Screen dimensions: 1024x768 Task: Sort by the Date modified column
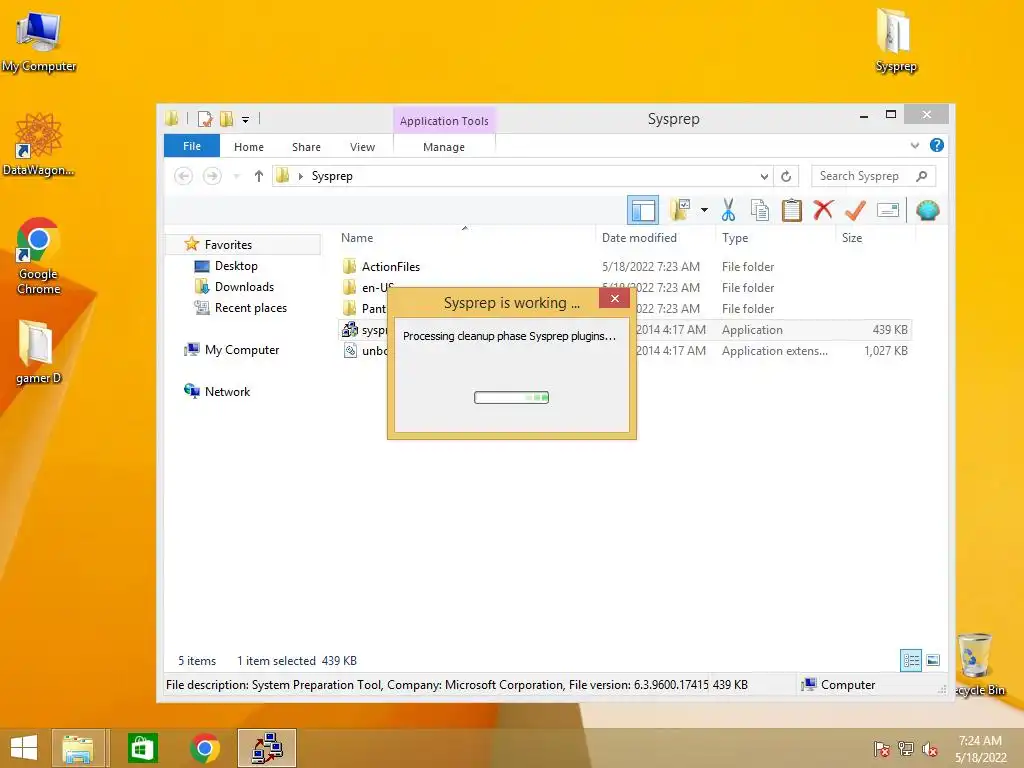click(x=639, y=238)
